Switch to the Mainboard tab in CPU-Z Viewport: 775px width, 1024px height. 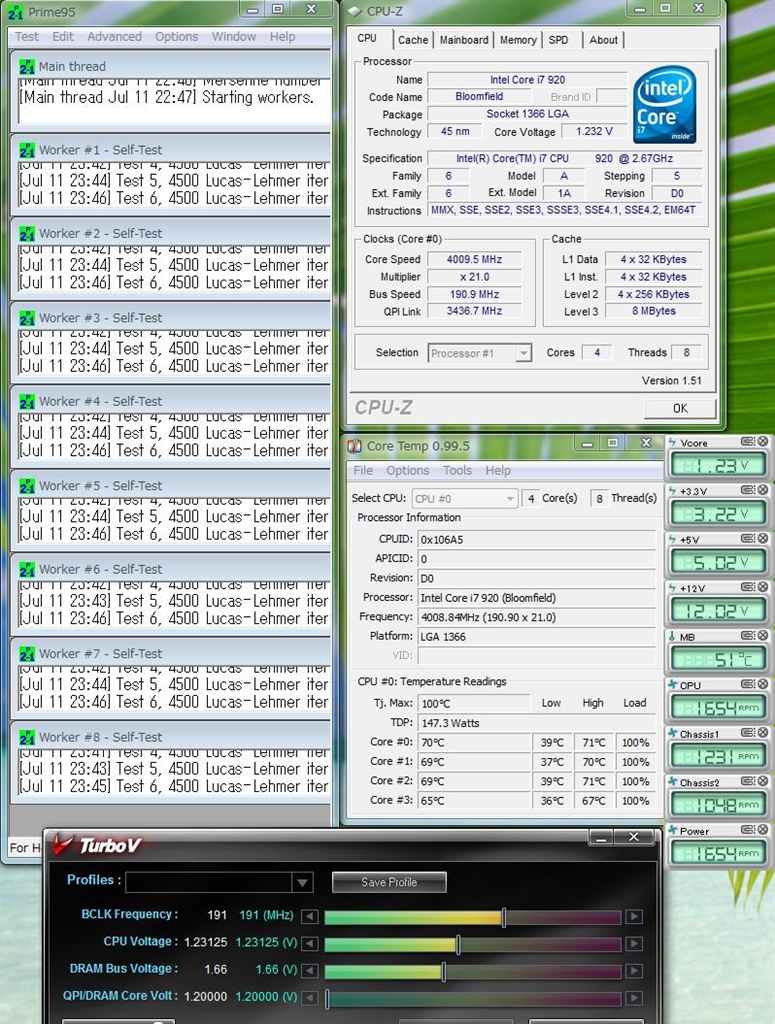pos(464,40)
